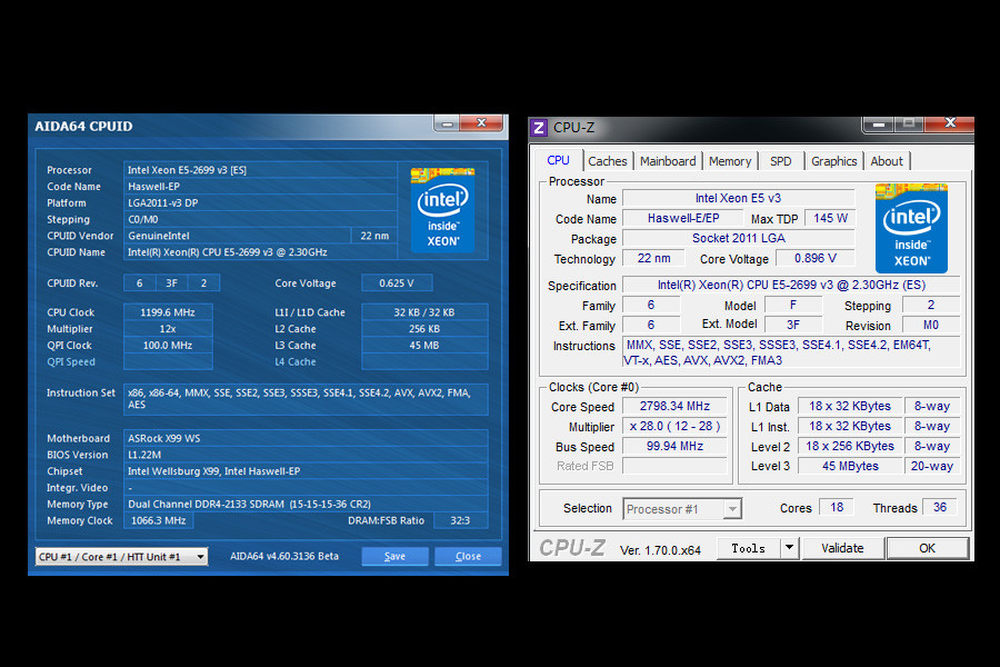Select the Graphics tab
Viewport: 1000px width, 667px height.
[x=834, y=161]
